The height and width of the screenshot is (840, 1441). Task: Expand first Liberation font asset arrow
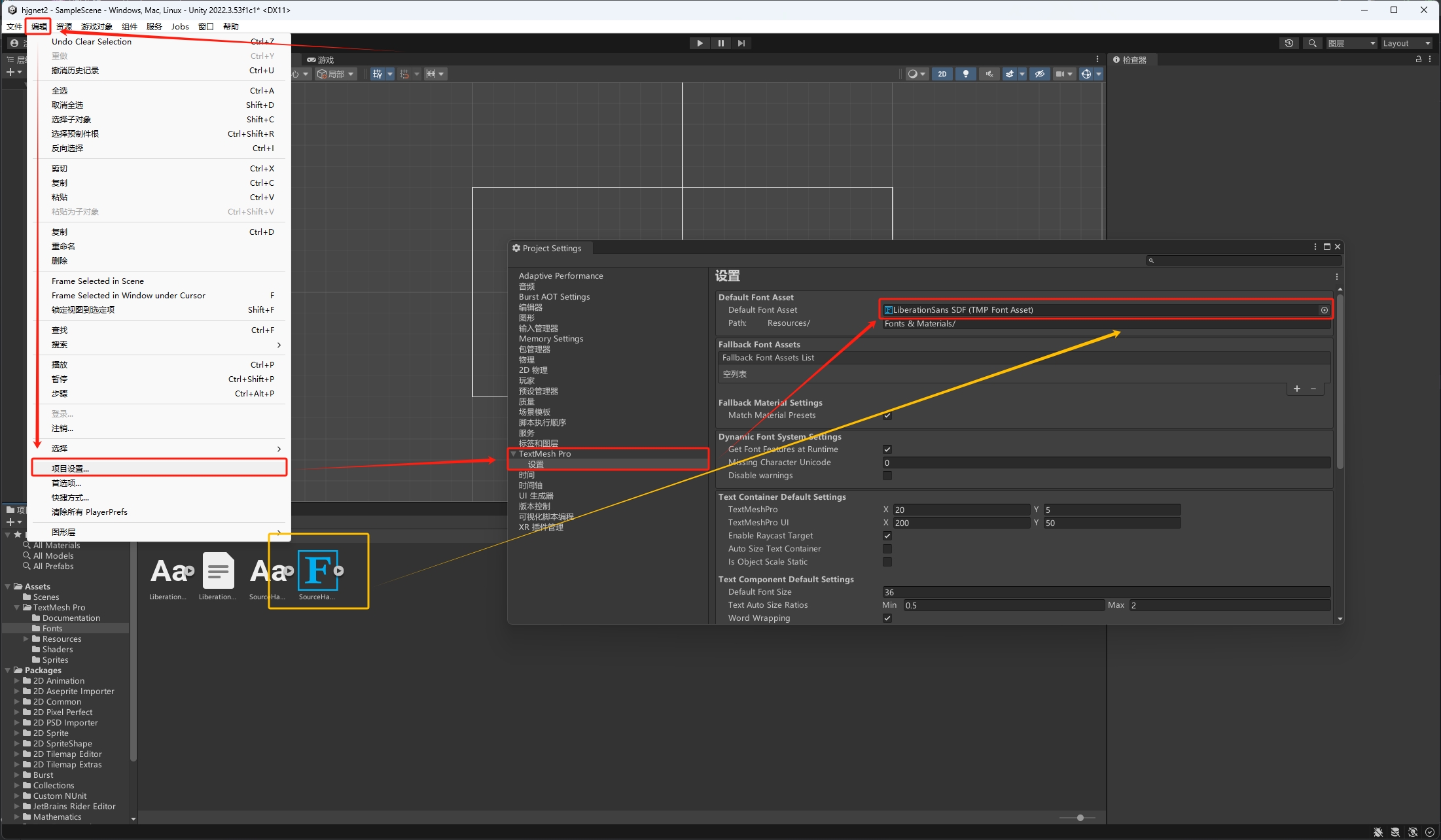click(x=190, y=571)
